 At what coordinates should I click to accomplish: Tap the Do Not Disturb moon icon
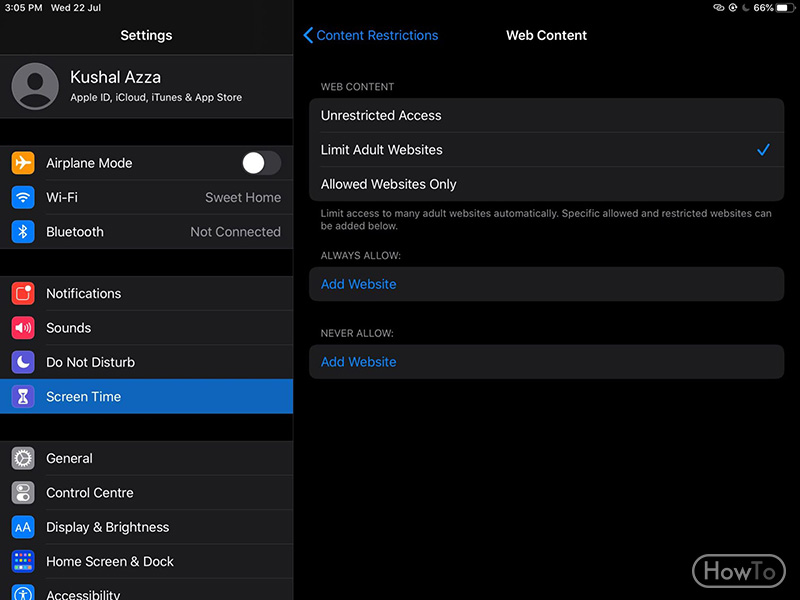coord(23,362)
